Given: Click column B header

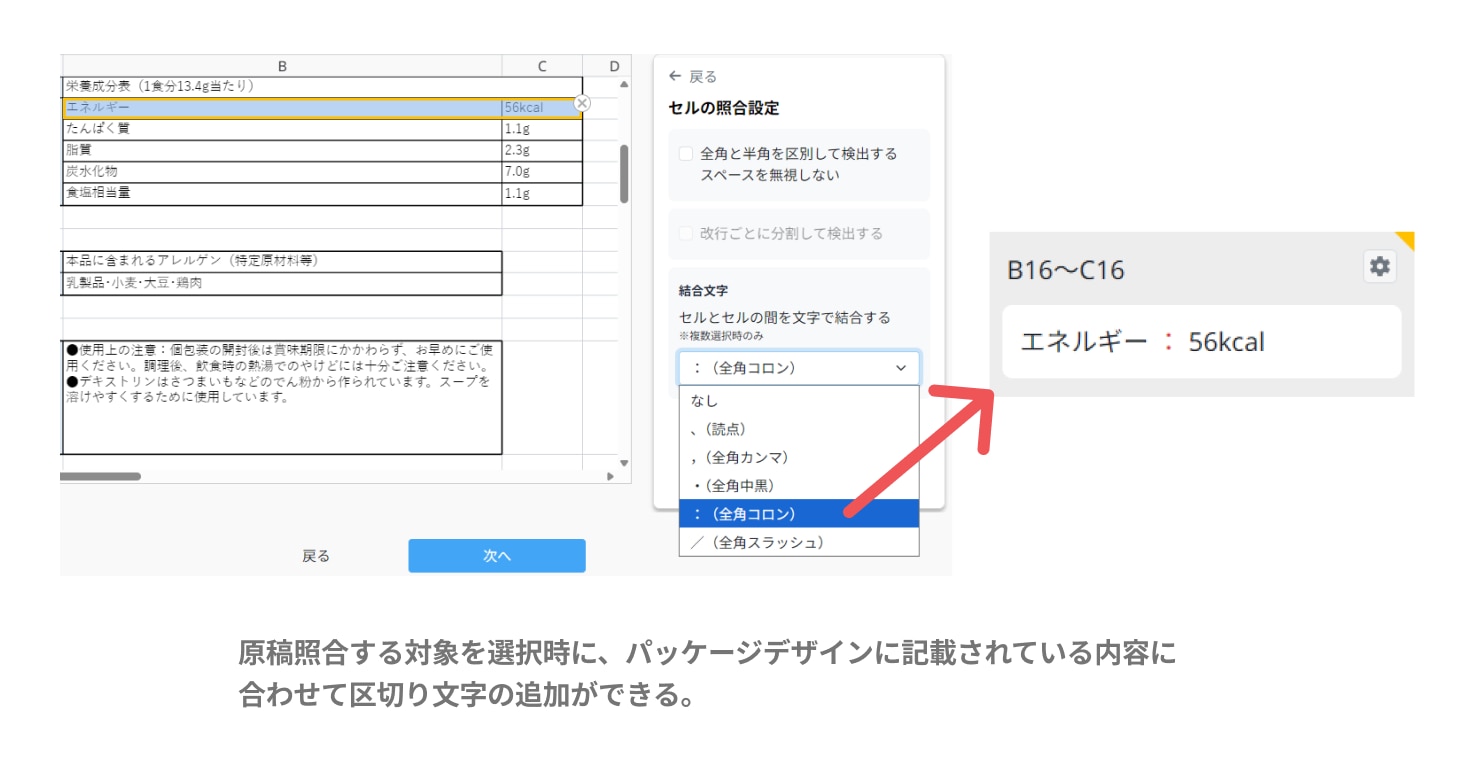Looking at the screenshot, I should [x=282, y=66].
